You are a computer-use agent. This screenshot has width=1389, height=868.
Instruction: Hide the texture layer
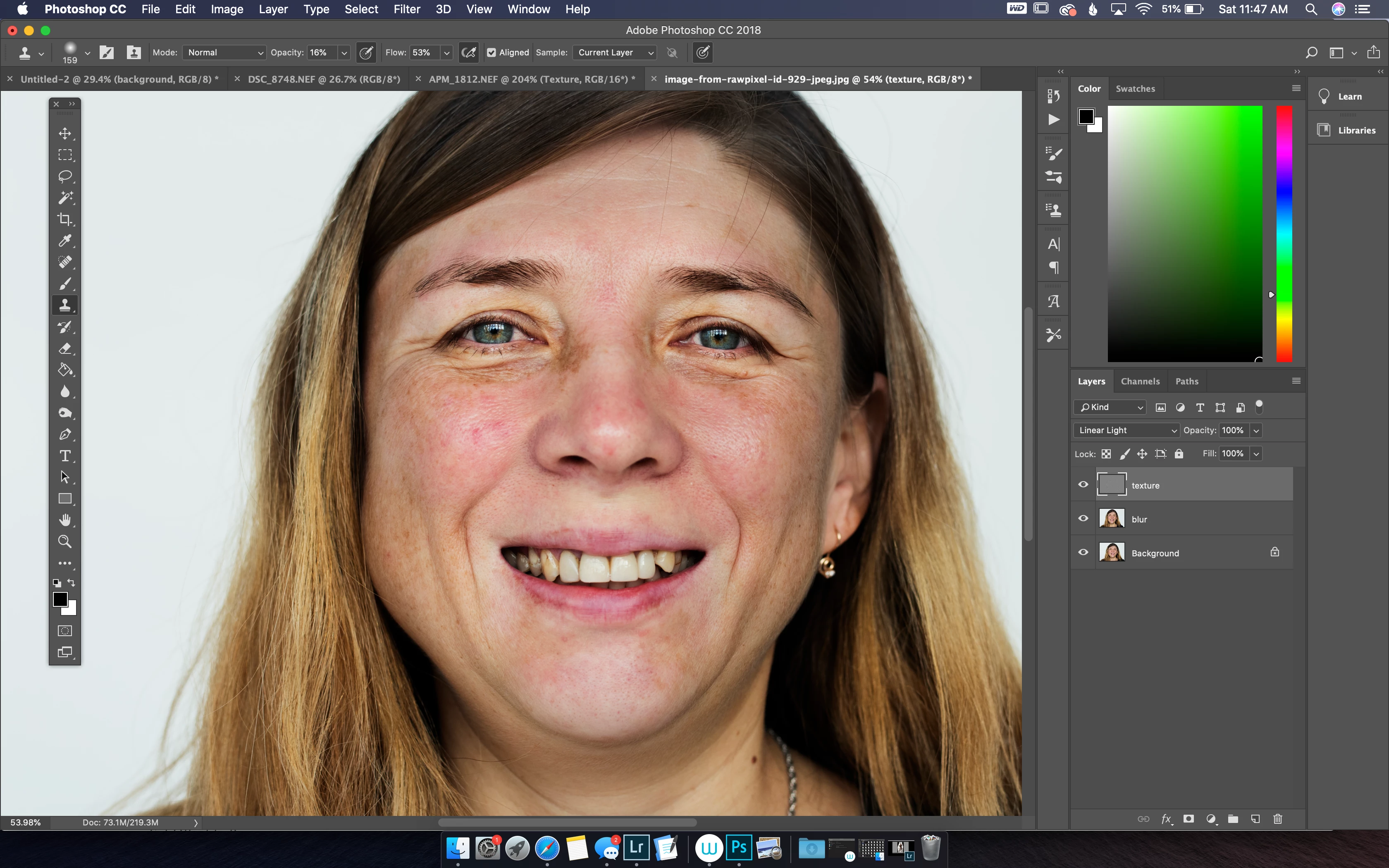pyautogui.click(x=1083, y=484)
